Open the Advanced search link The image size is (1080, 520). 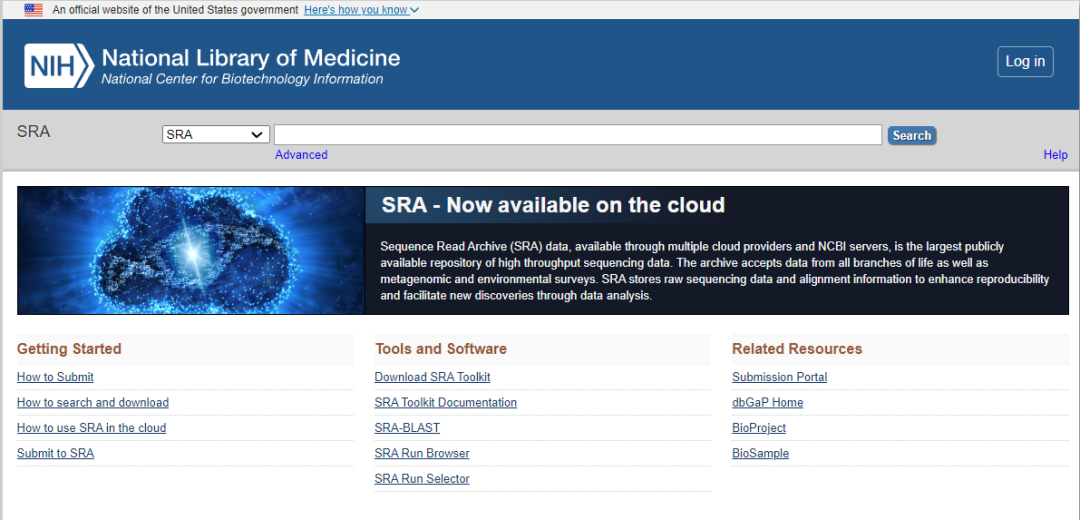(x=301, y=155)
